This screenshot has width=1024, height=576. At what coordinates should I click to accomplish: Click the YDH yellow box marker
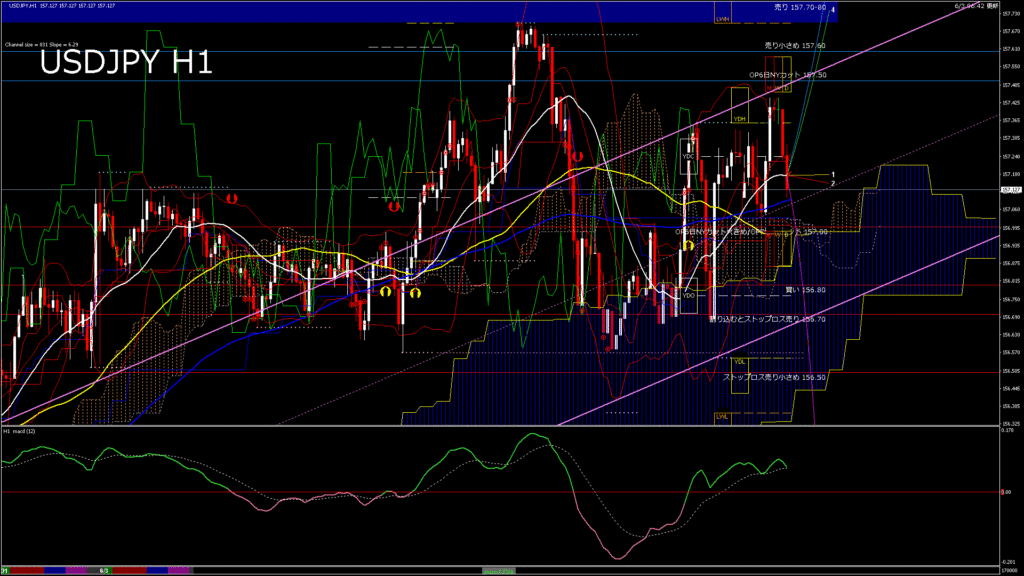pyautogui.click(x=740, y=119)
